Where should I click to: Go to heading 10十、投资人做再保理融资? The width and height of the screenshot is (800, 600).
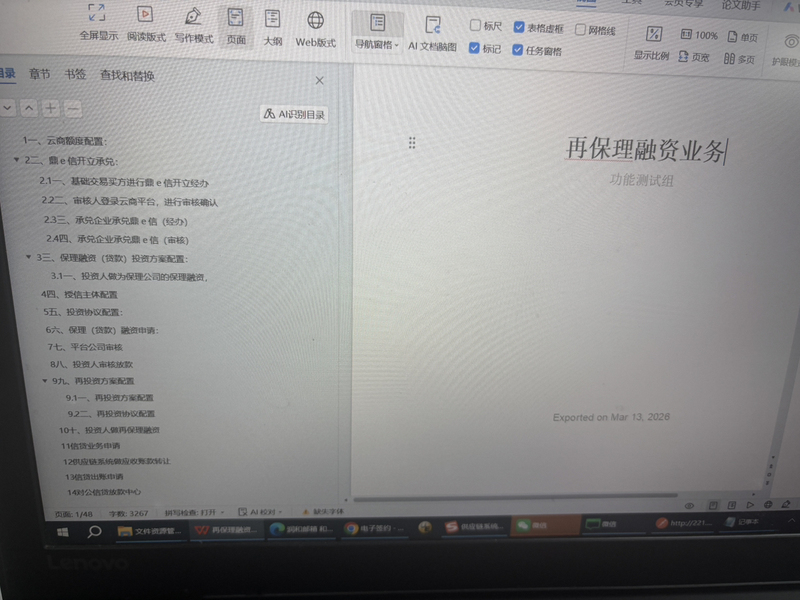[x=109, y=430]
